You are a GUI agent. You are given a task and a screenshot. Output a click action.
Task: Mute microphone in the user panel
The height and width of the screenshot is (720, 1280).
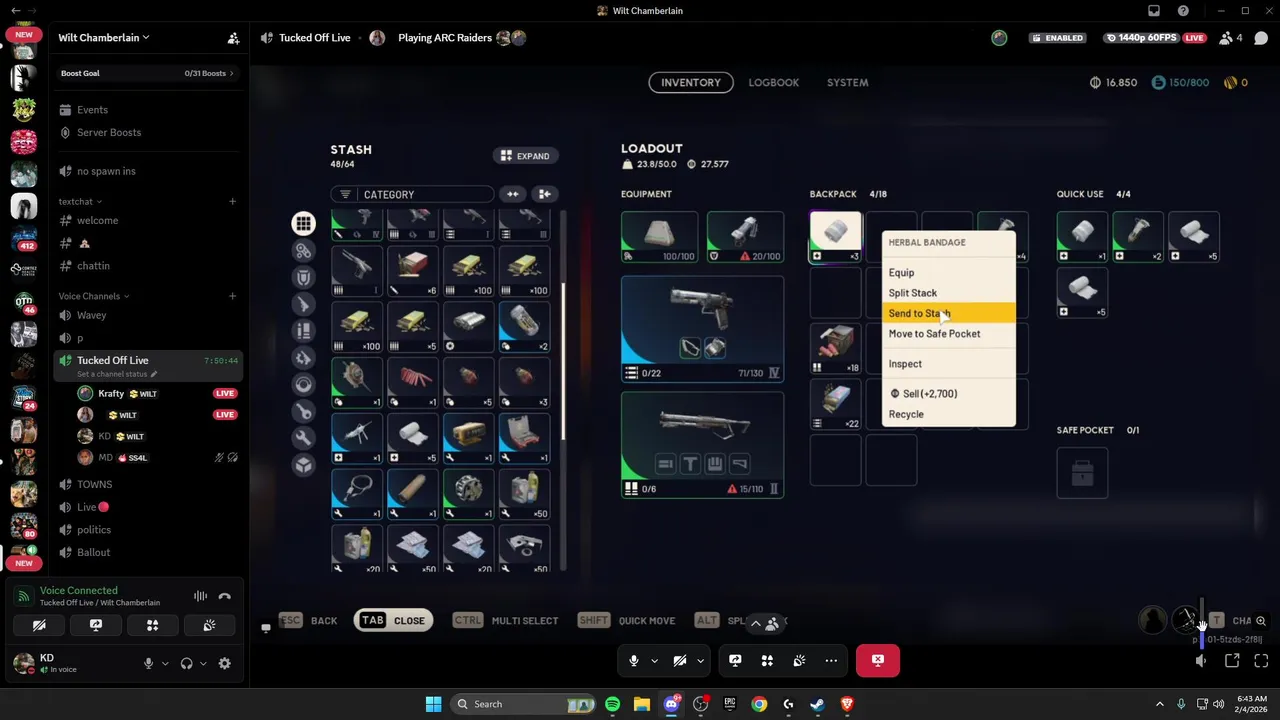pyautogui.click(x=148, y=663)
